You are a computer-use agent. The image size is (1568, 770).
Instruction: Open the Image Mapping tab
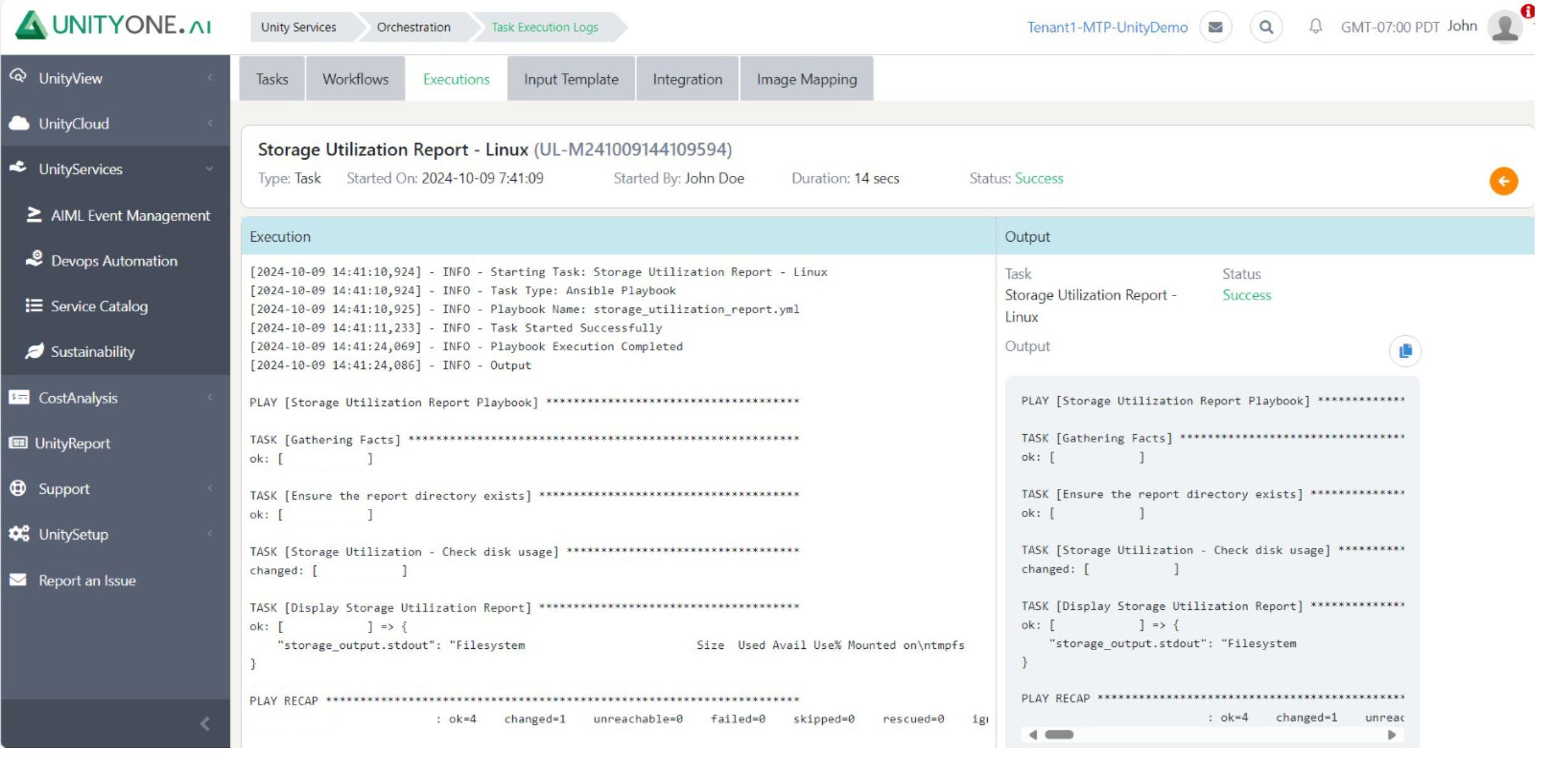tap(807, 79)
